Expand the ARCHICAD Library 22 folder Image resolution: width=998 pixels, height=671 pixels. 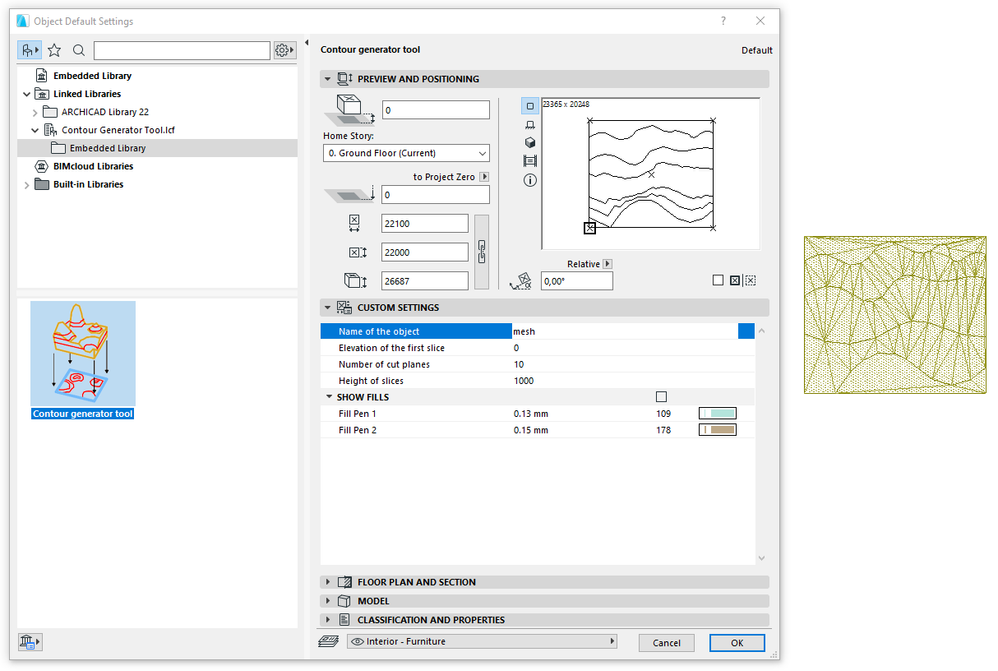point(35,113)
